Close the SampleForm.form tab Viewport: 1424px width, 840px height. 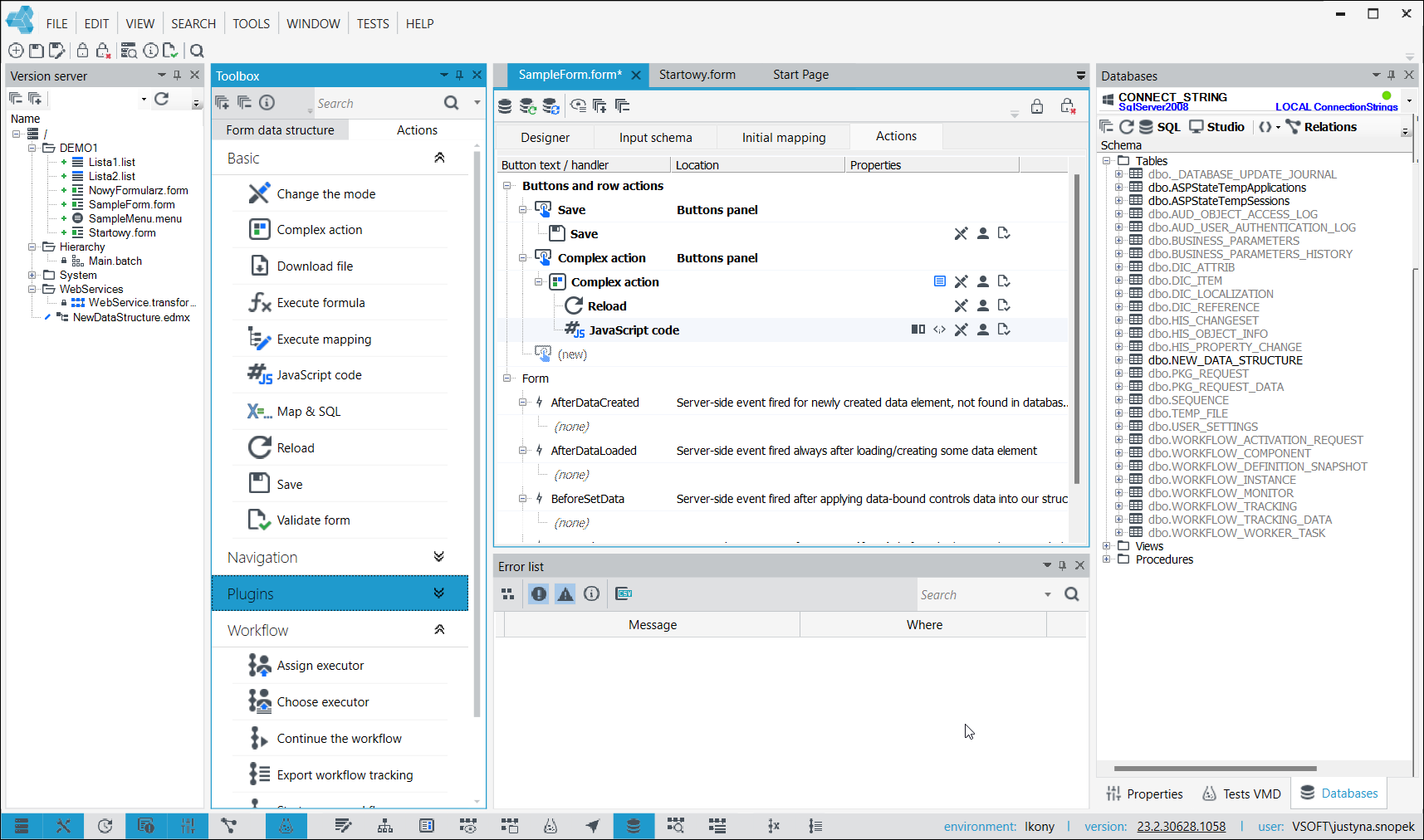[x=636, y=76]
